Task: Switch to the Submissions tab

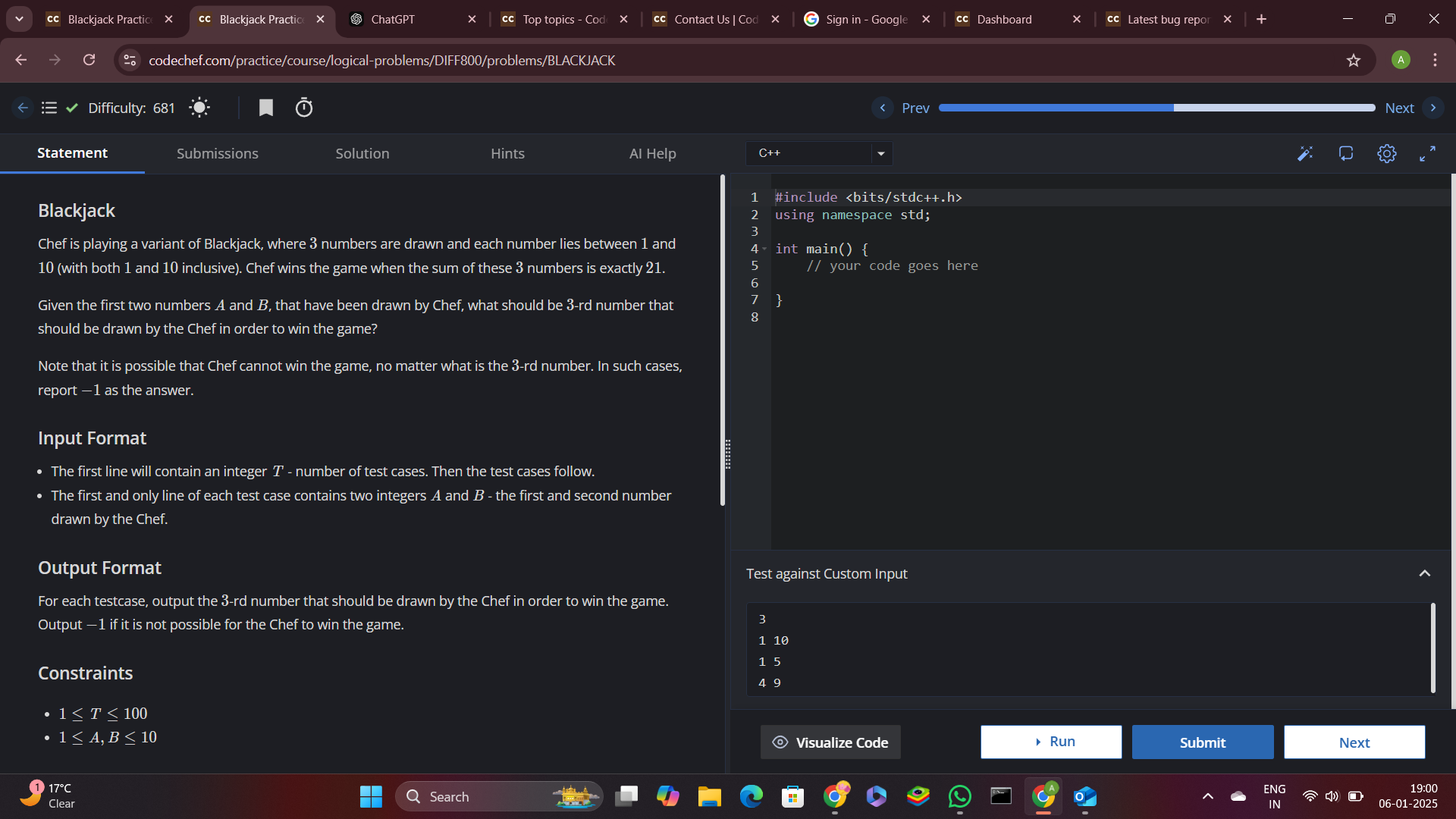Action: (x=217, y=153)
